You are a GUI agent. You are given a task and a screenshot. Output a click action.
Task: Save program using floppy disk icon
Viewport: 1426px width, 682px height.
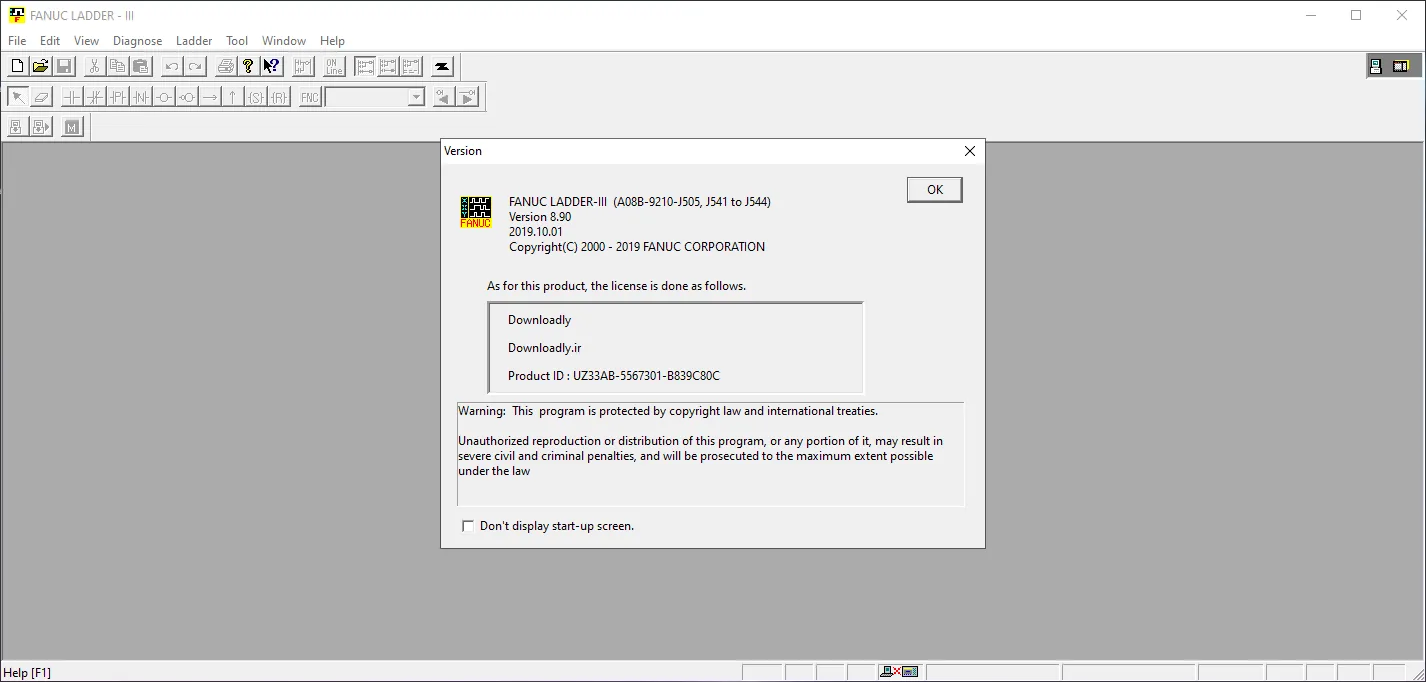click(x=63, y=67)
